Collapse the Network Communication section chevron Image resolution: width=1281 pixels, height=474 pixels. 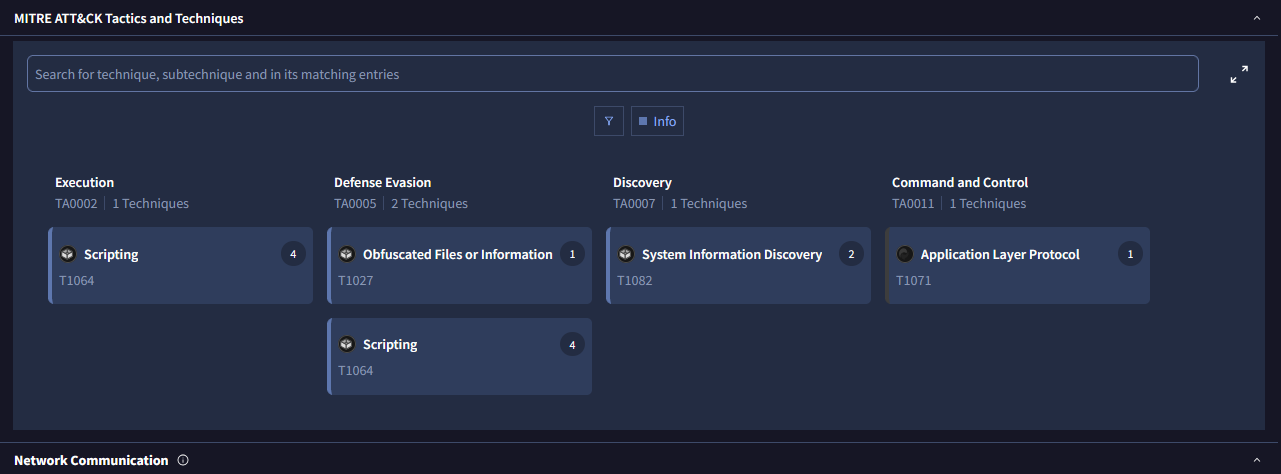tap(1257, 460)
